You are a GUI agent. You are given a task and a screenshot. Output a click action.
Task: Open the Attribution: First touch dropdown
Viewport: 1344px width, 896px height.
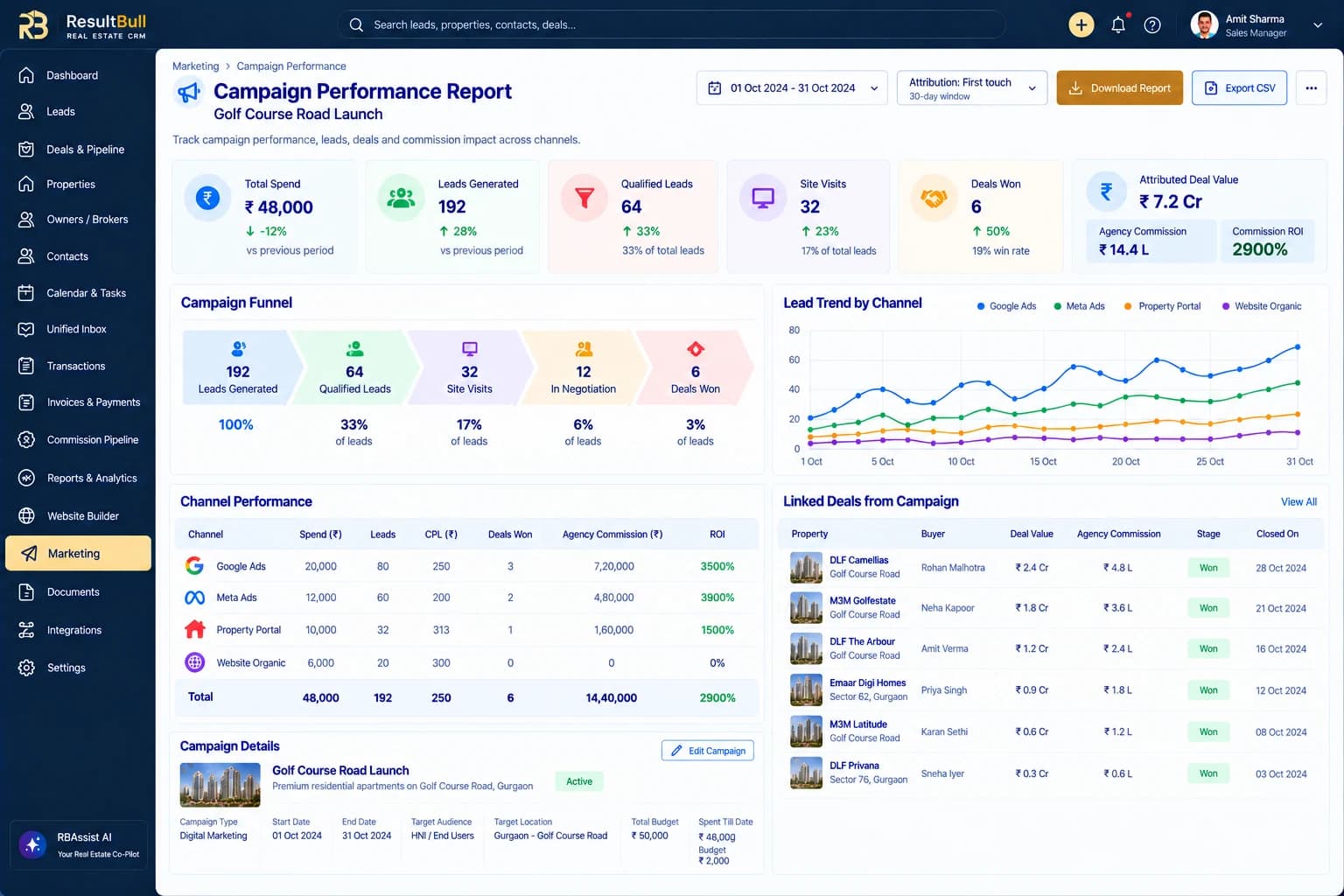click(x=972, y=87)
